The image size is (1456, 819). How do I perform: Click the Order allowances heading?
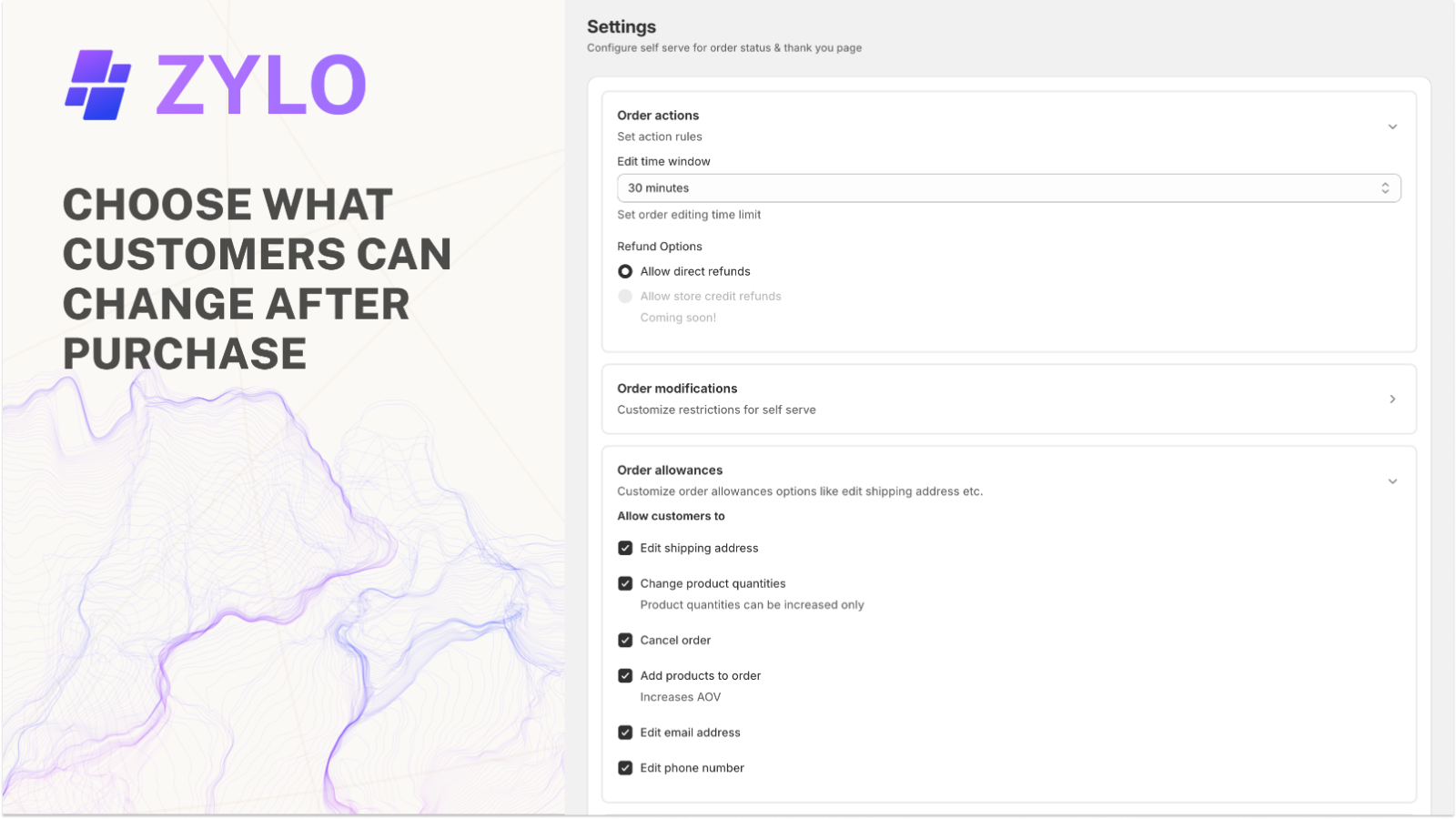click(670, 470)
